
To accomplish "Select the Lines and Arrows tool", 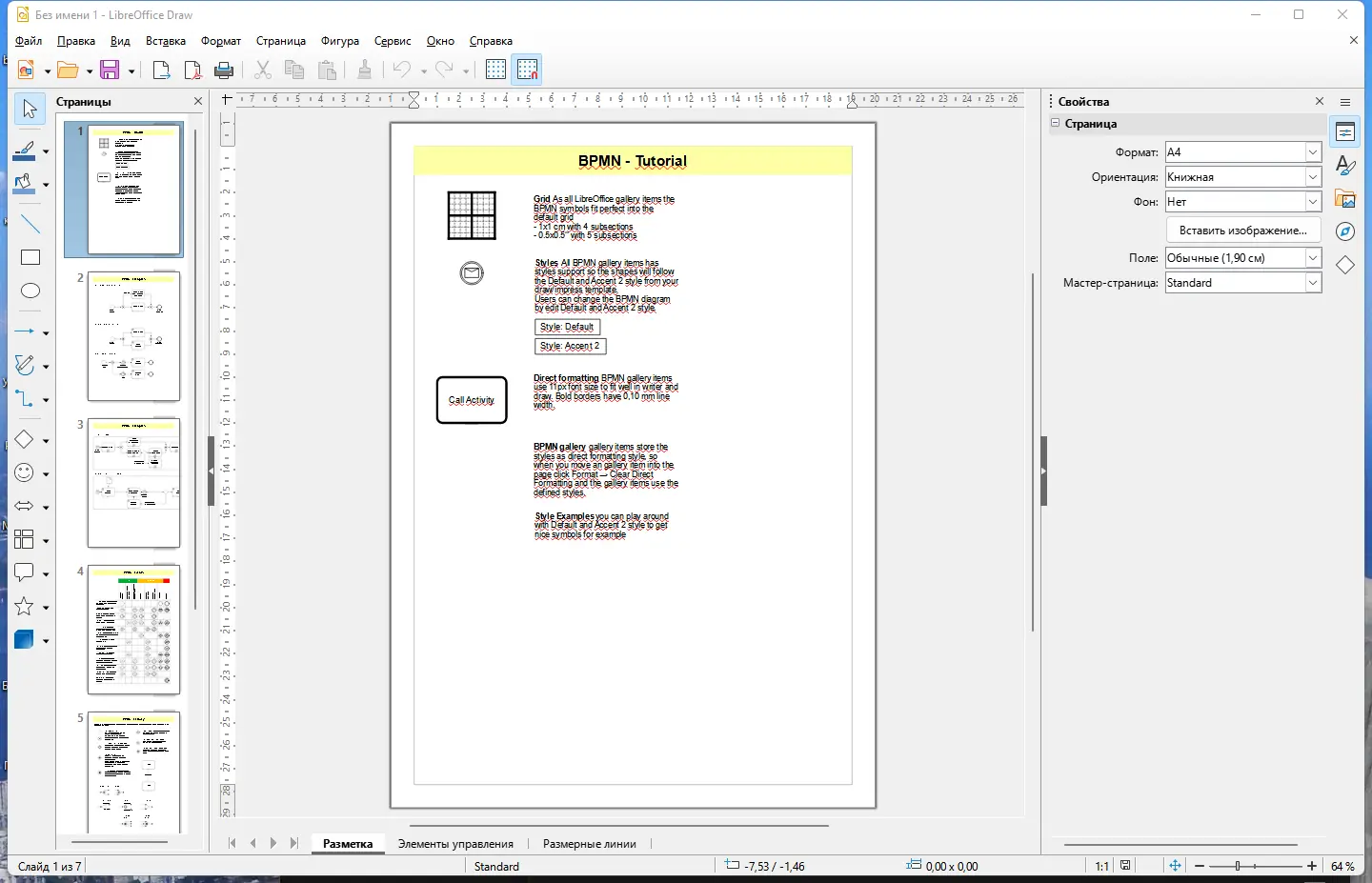I will (25, 331).
